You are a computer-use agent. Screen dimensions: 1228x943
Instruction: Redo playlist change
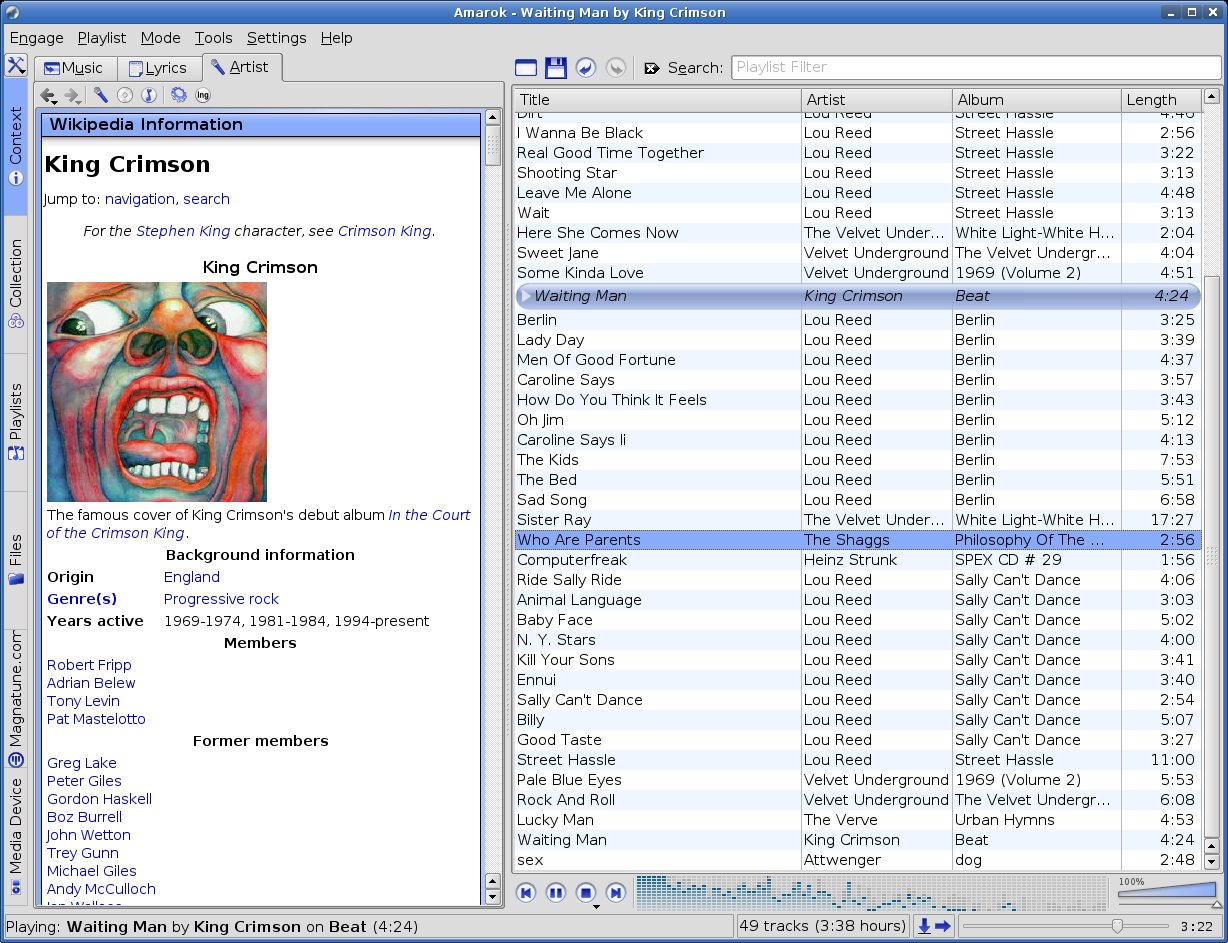tap(616, 68)
